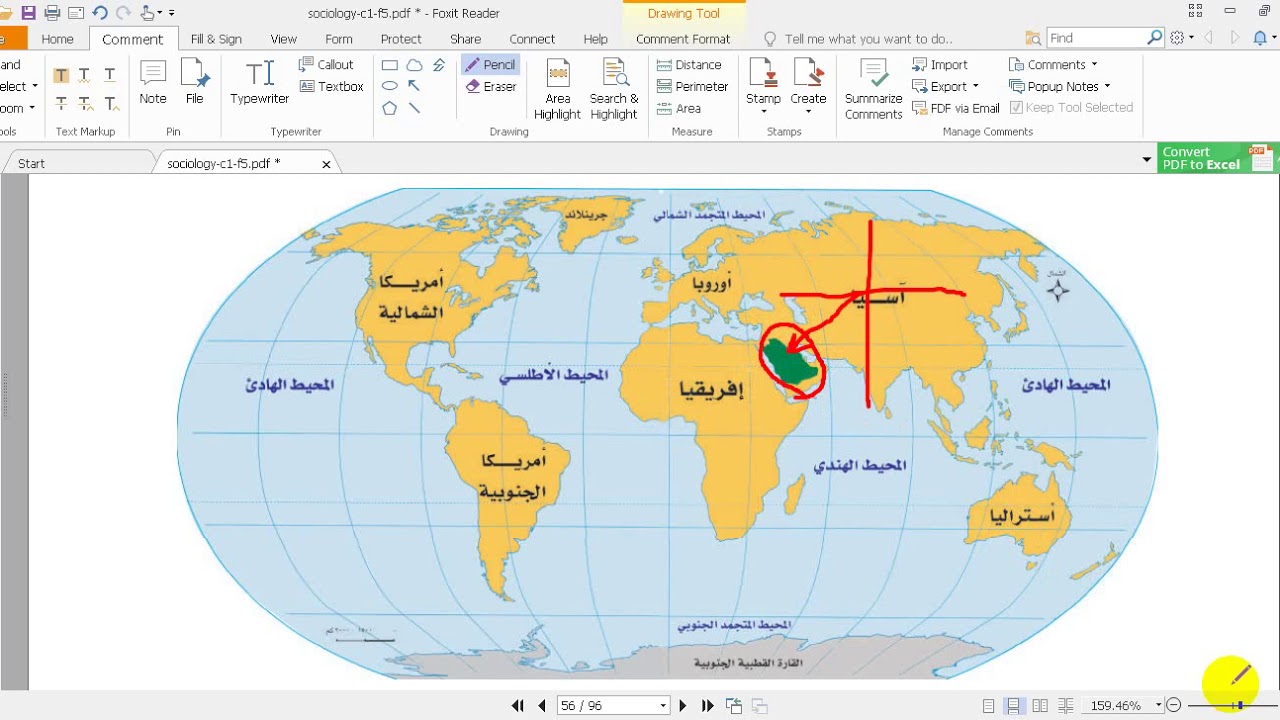Attach a File pin
This screenshot has width=1280, height=720.
pos(195,82)
